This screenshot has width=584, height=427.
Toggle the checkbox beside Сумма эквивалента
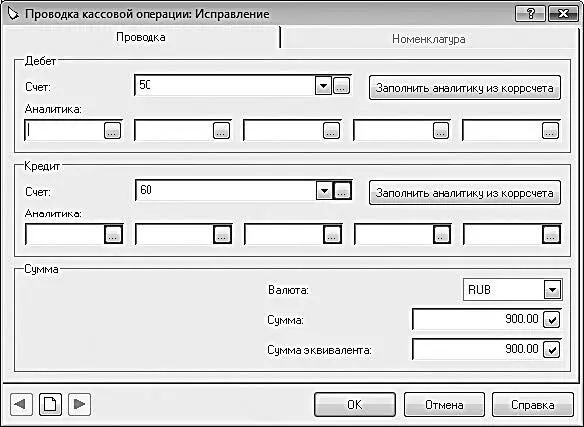[552, 349]
